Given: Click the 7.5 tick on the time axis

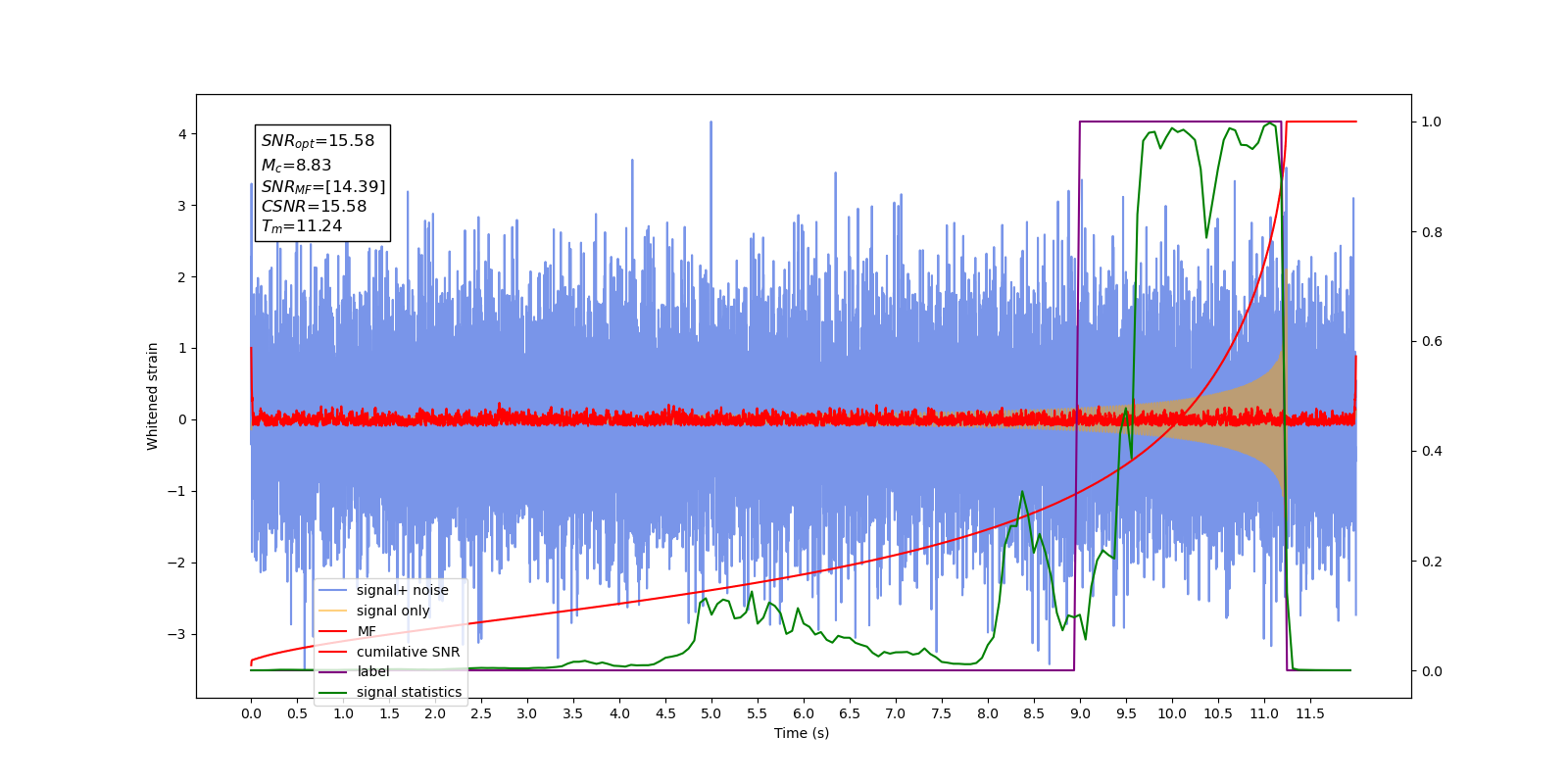Looking at the screenshot, I should (x=942, y=713).
